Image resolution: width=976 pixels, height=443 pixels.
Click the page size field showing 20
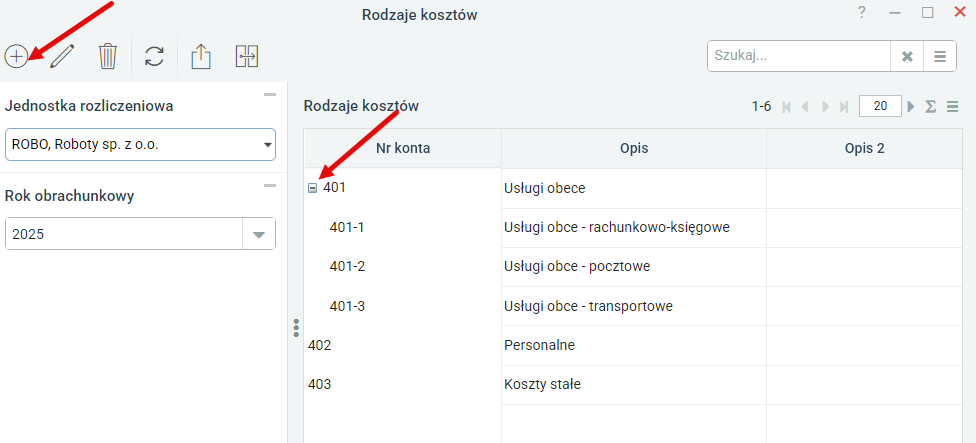880,106
